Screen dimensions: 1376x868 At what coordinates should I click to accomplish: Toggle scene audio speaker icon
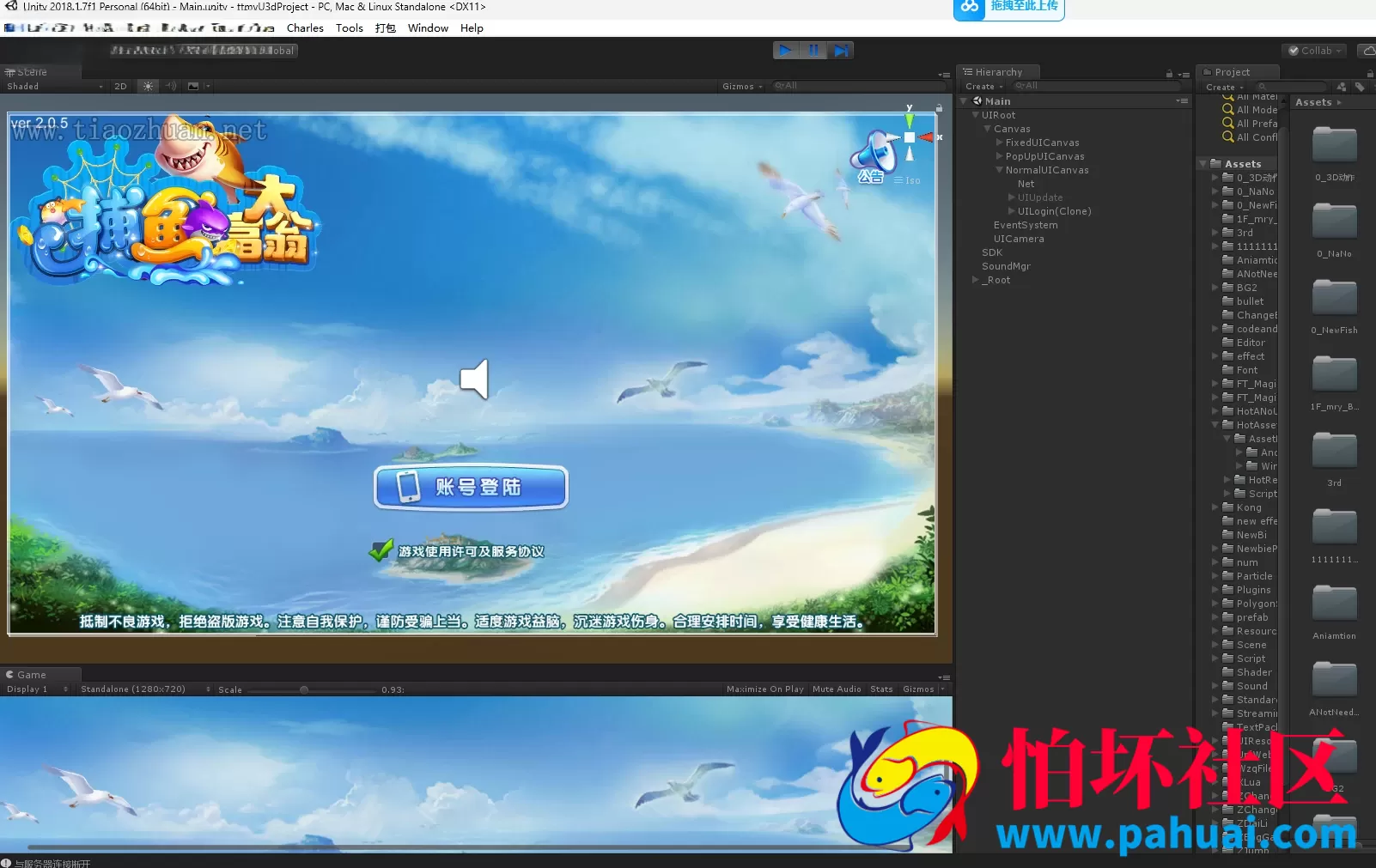point(171,86)
